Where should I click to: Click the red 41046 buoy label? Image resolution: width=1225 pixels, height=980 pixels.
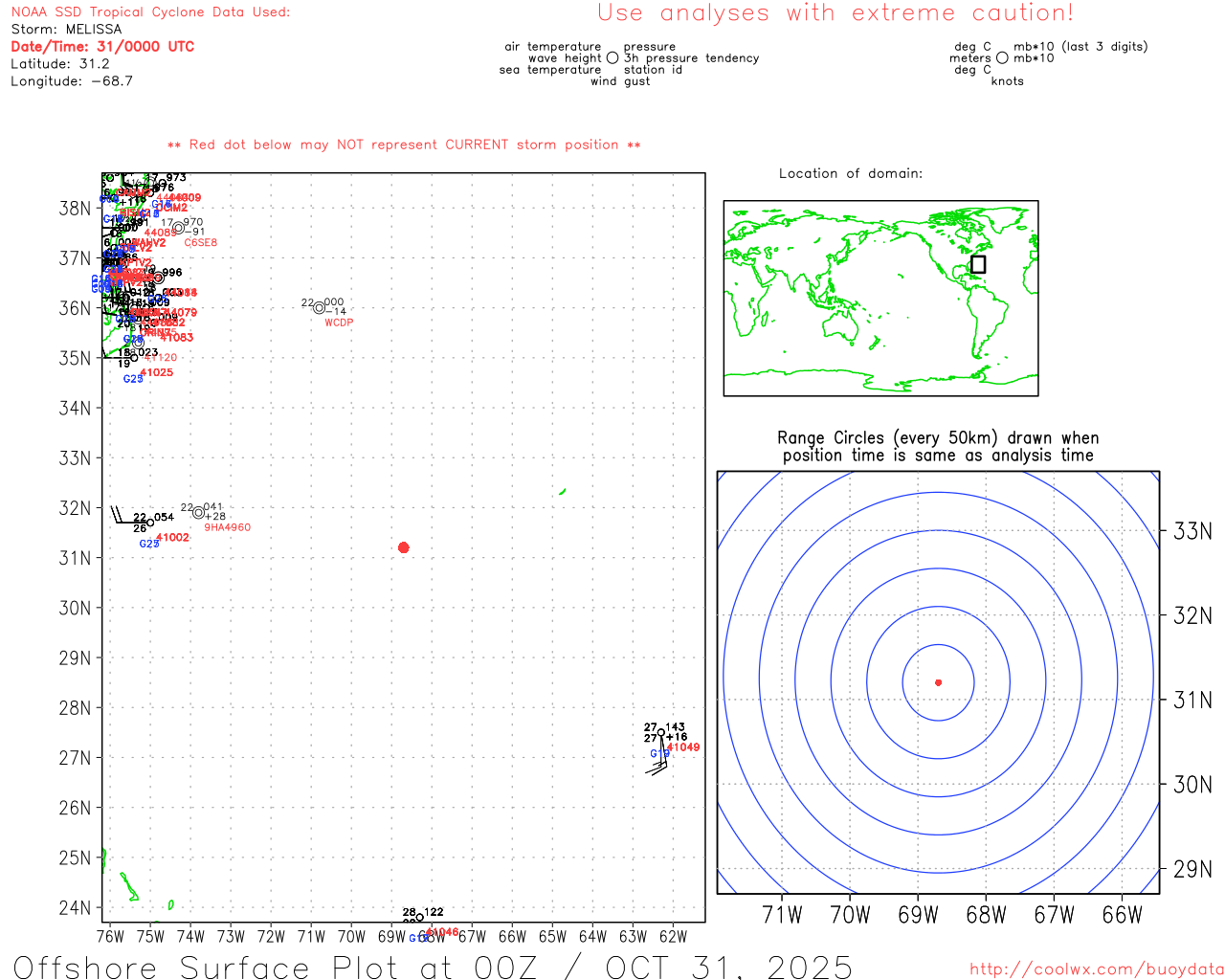(442, 932)
